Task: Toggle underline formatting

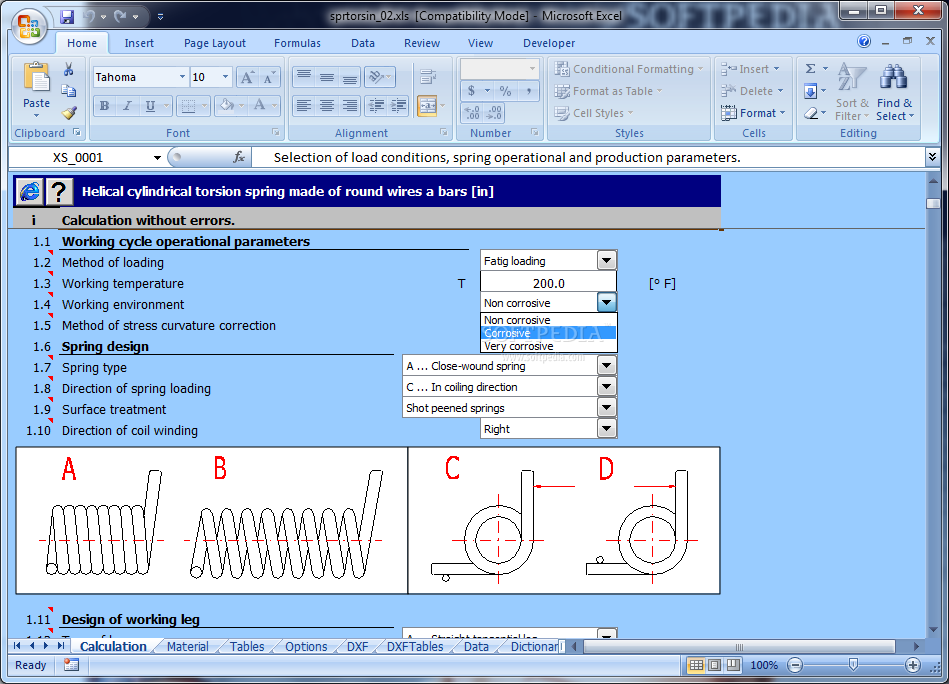Action: coord(150,106)
